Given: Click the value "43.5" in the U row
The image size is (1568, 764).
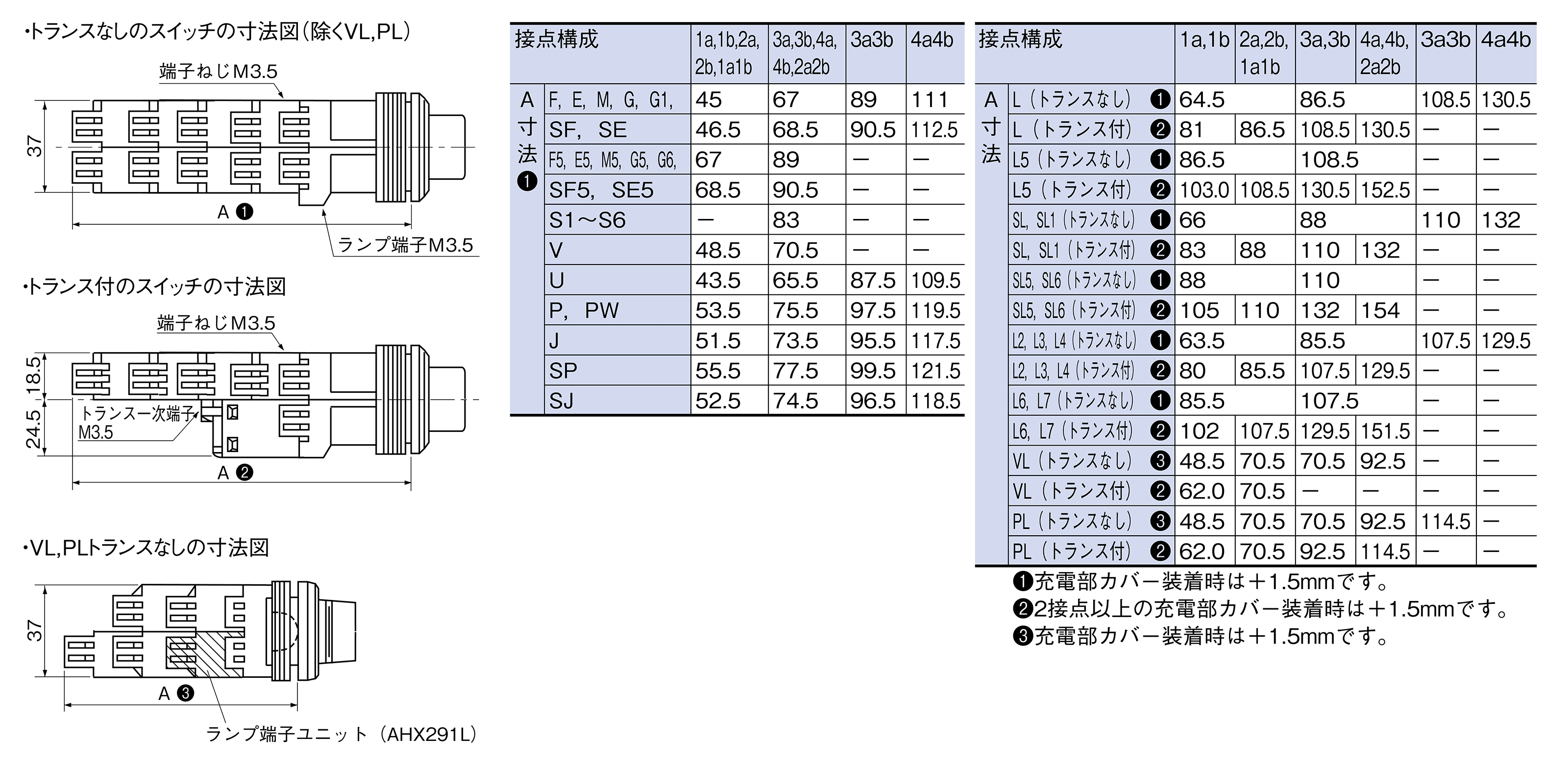Looking at the screenshot, I should 718,281.
